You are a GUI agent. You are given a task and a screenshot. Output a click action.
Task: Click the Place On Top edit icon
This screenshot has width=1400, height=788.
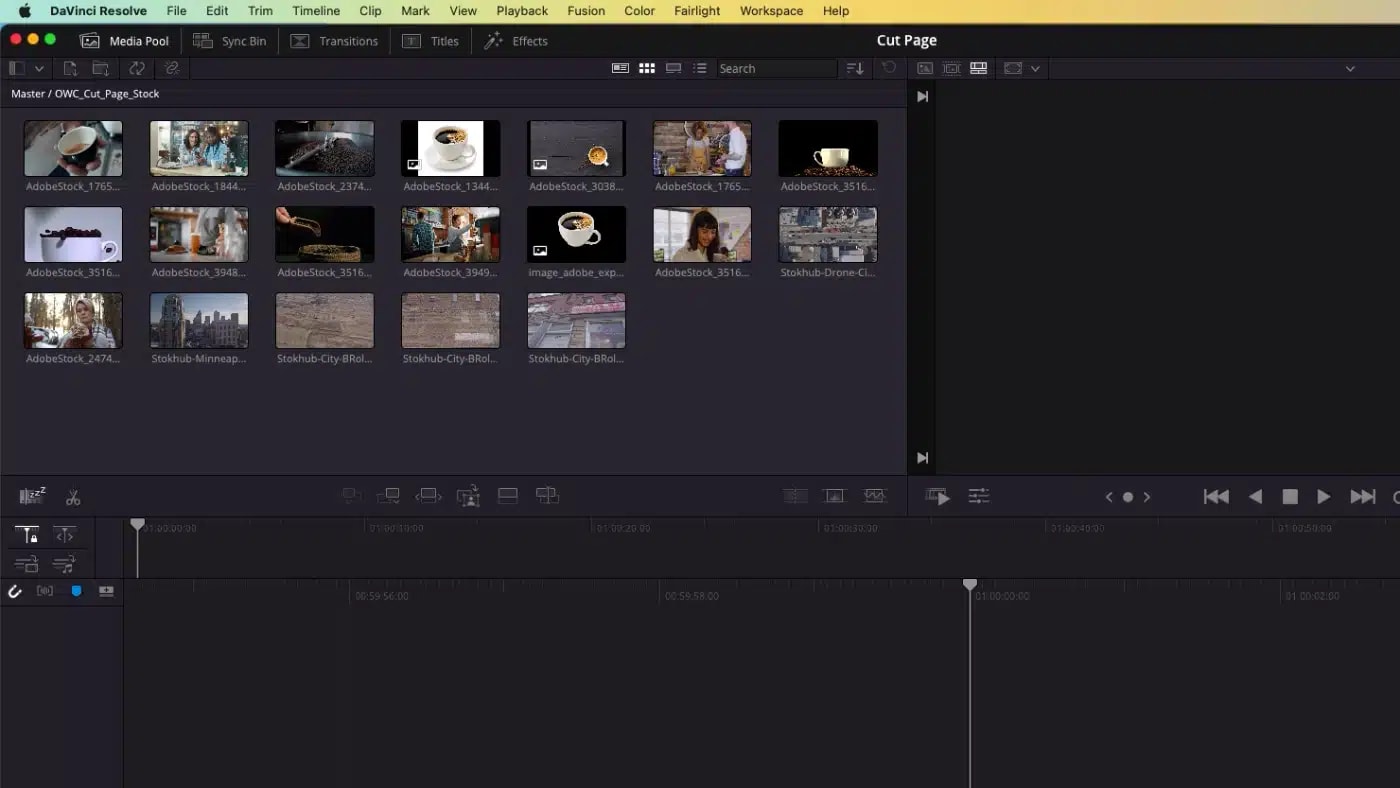pyautogui.click(x=507, y=495)
